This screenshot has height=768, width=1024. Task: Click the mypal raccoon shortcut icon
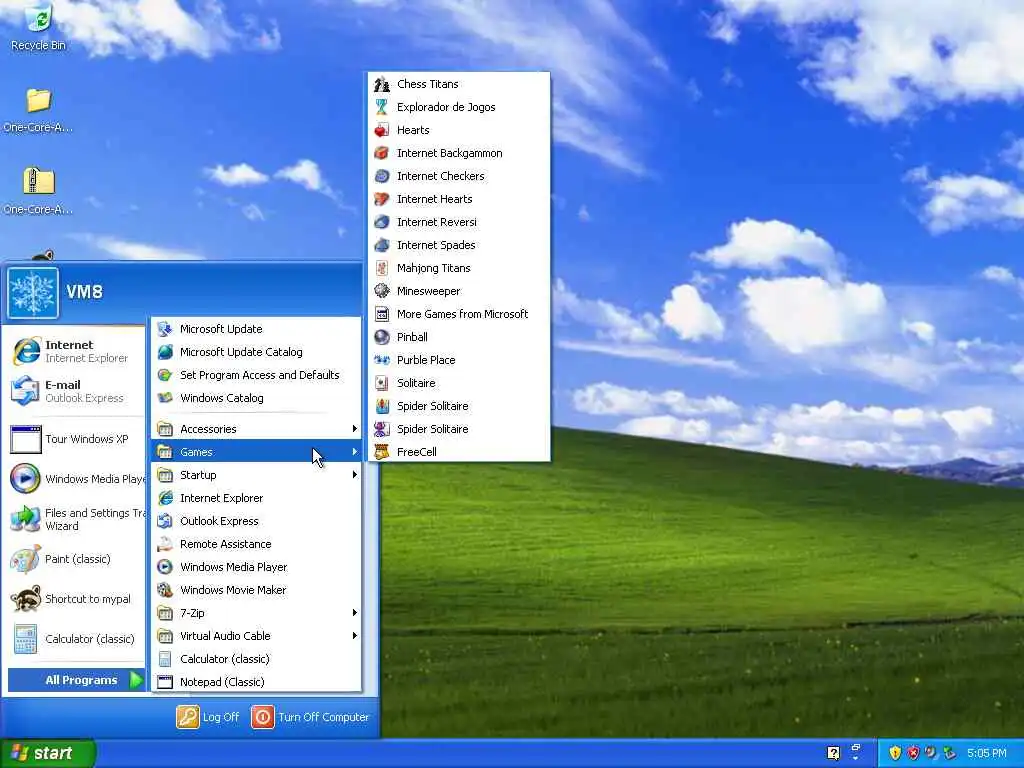(26, 599)
